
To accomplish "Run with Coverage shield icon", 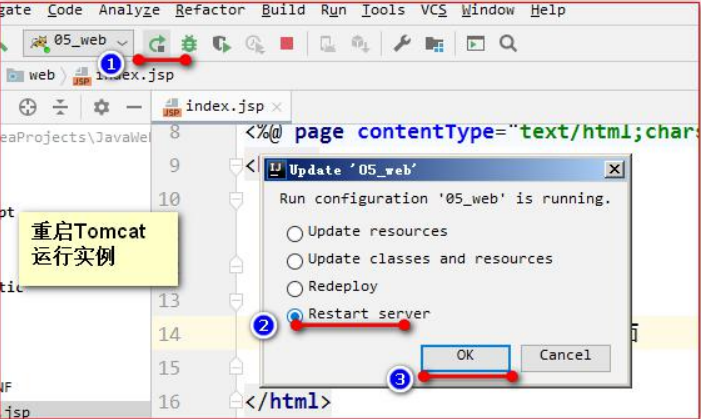I will click(x=221, y=43).
